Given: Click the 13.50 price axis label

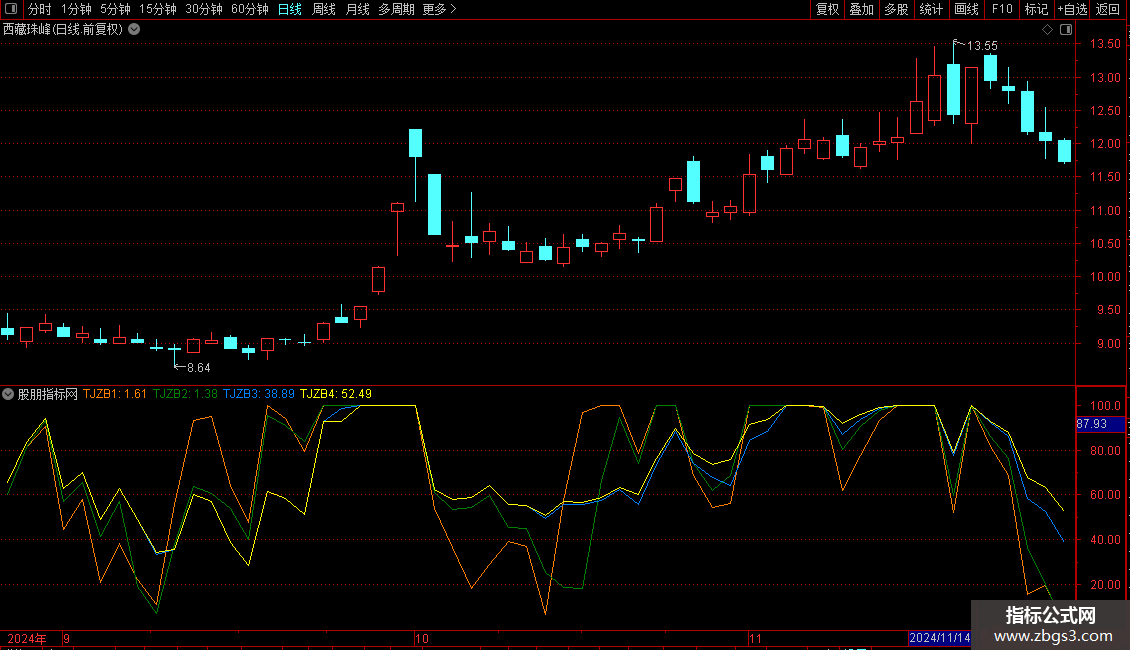Looking at the screenshot, I should [1105, 44].
